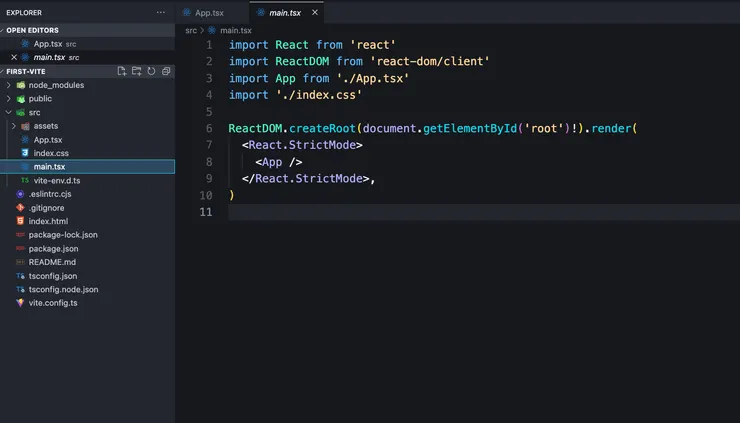Expand the node_modules folder

pyautogui.click(x=56, y=85)
